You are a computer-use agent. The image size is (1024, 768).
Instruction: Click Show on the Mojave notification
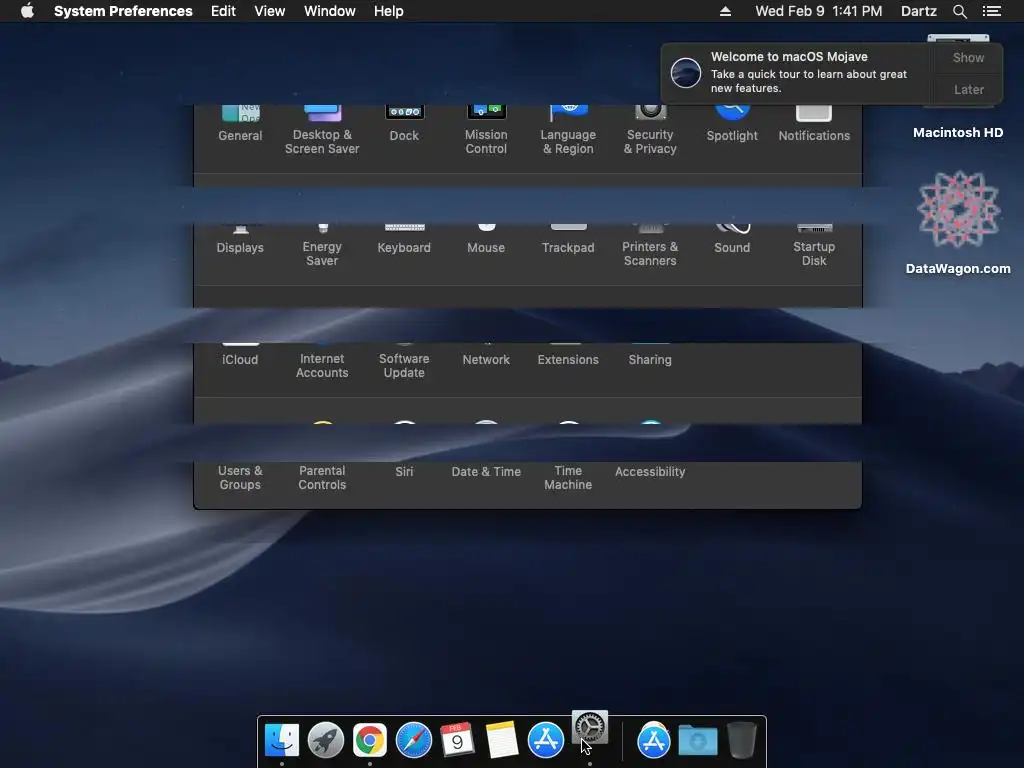(968, 57)
